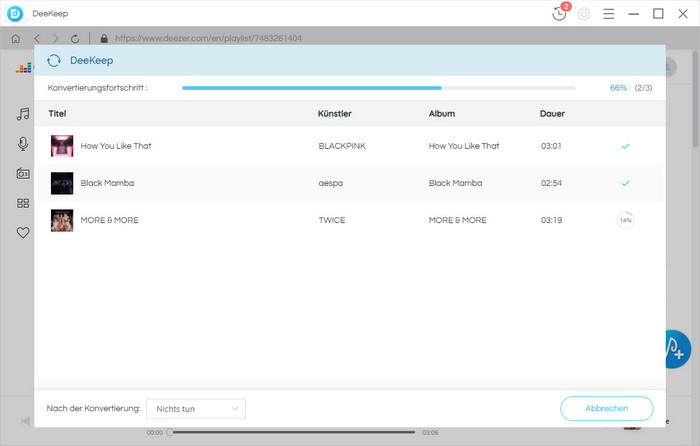
Task: Click checkmark for Black Mamba row
Action: click(625, 183)
